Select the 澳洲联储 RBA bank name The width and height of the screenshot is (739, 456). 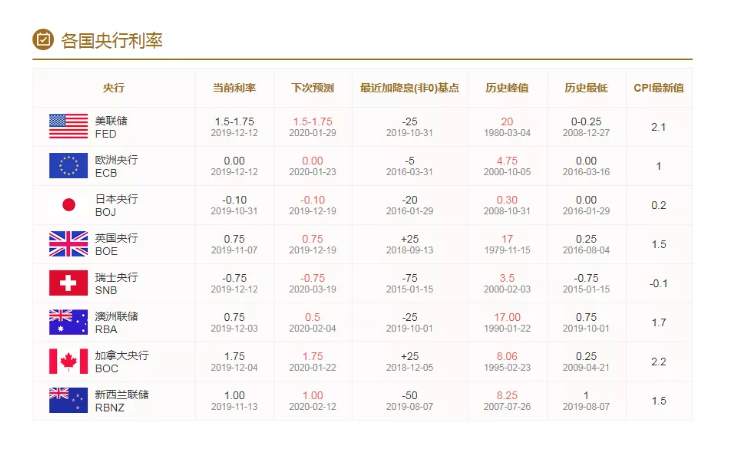pyautogui.click(x=116, y=322)
